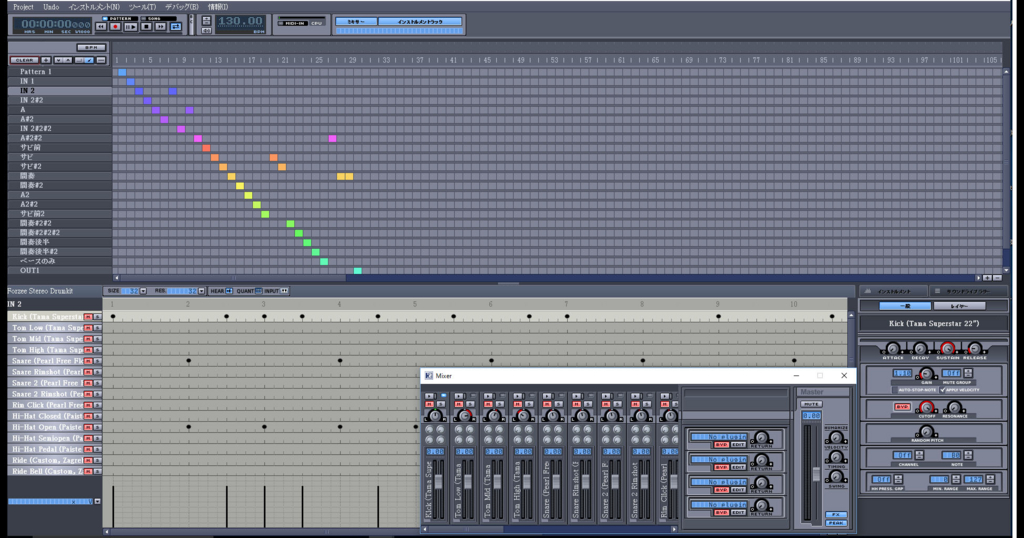Image resolution: width=1024 pixels, height=538 pixels.
Task: Open the pattern SIZE dropdown
Action: pyautogui.click(x=143, y=291)
